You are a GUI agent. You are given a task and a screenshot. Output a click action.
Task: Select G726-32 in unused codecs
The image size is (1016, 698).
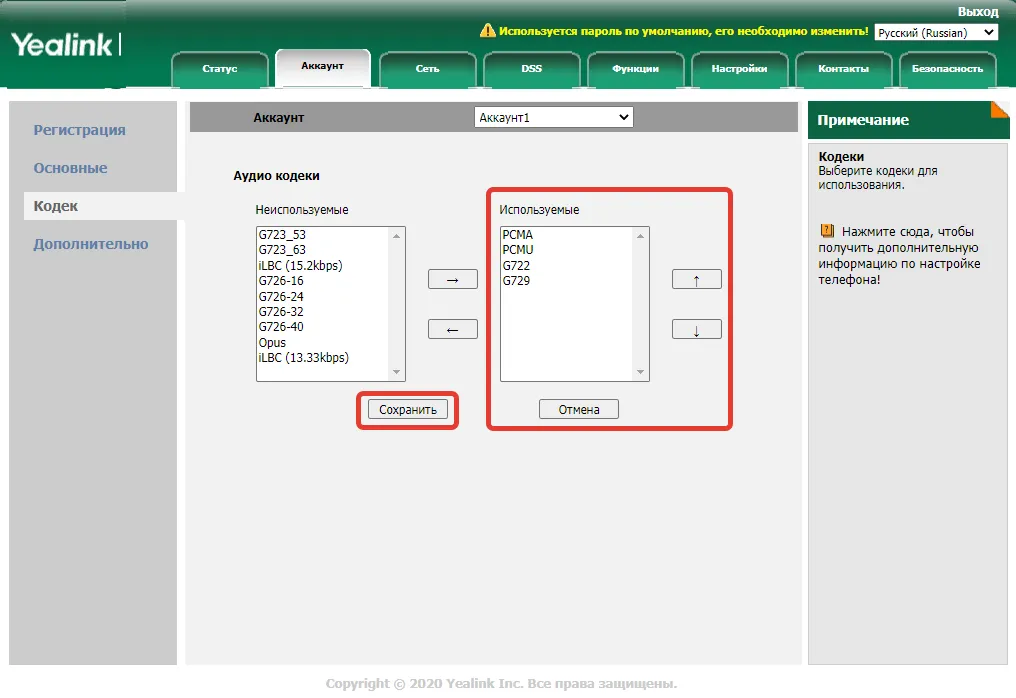(323, 312)
